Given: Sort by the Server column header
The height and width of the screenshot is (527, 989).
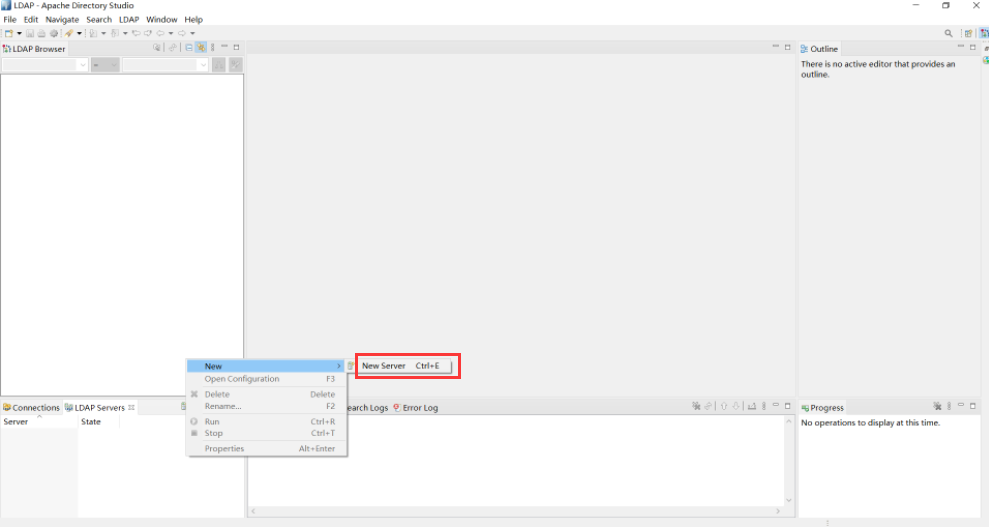Looking at the screenshot, I should 39,422.
